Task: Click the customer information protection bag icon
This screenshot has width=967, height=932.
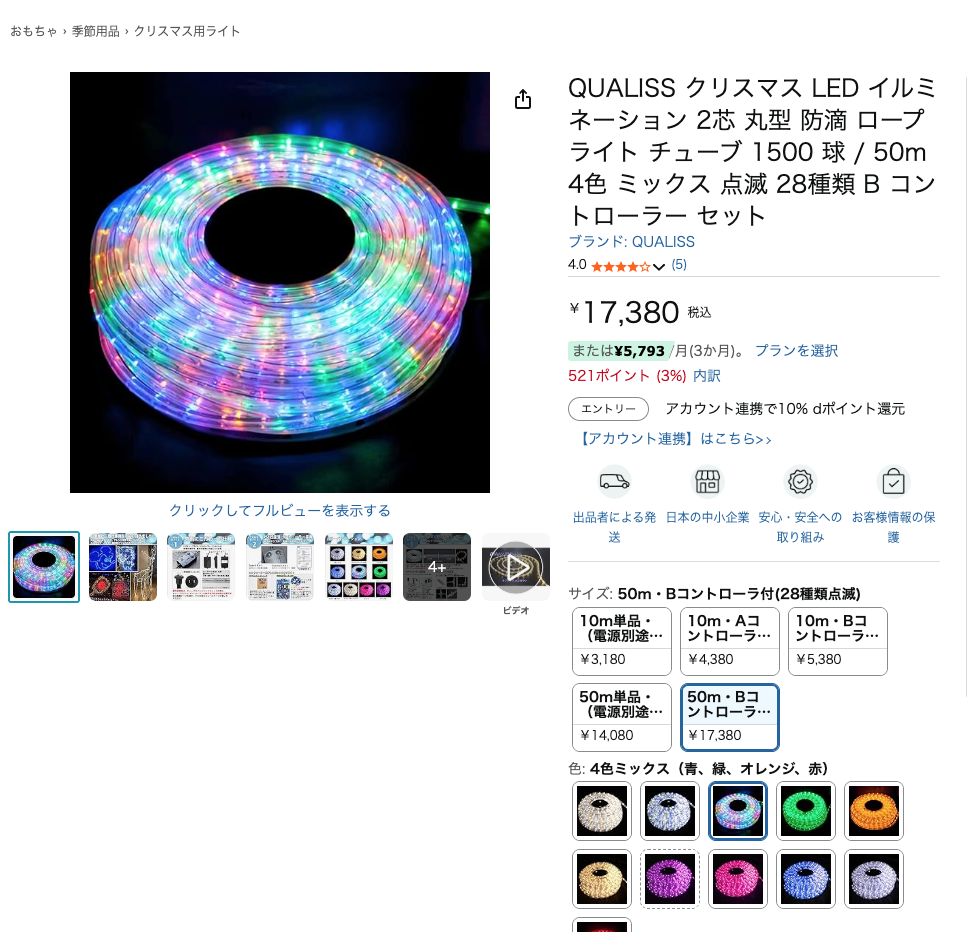Action: (893, 482)
